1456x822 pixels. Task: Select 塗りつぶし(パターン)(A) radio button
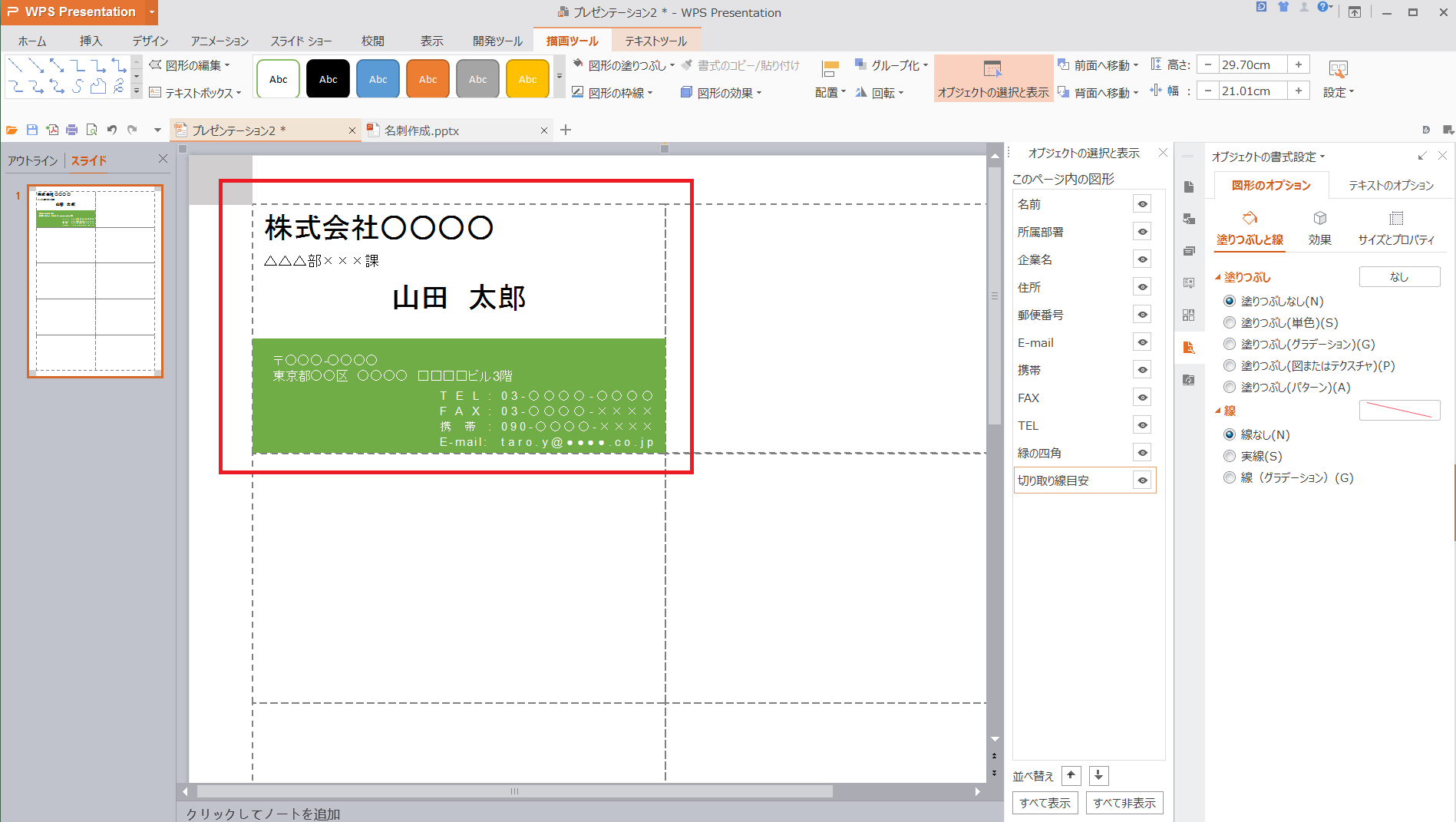1230,387
